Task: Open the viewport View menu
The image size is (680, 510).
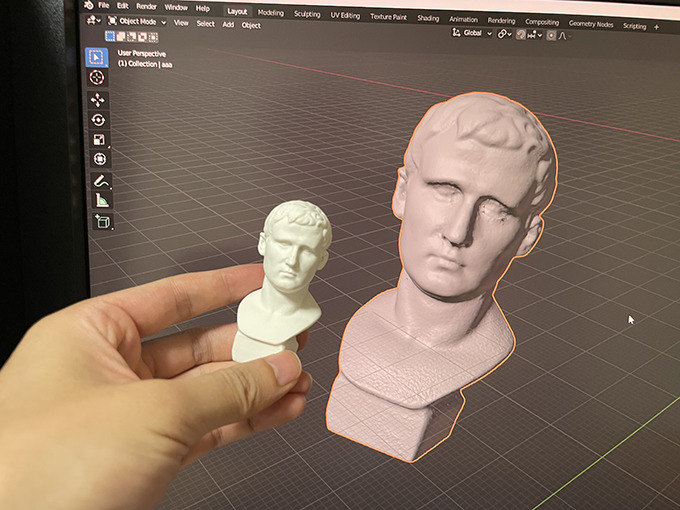Action: point(181,23)
